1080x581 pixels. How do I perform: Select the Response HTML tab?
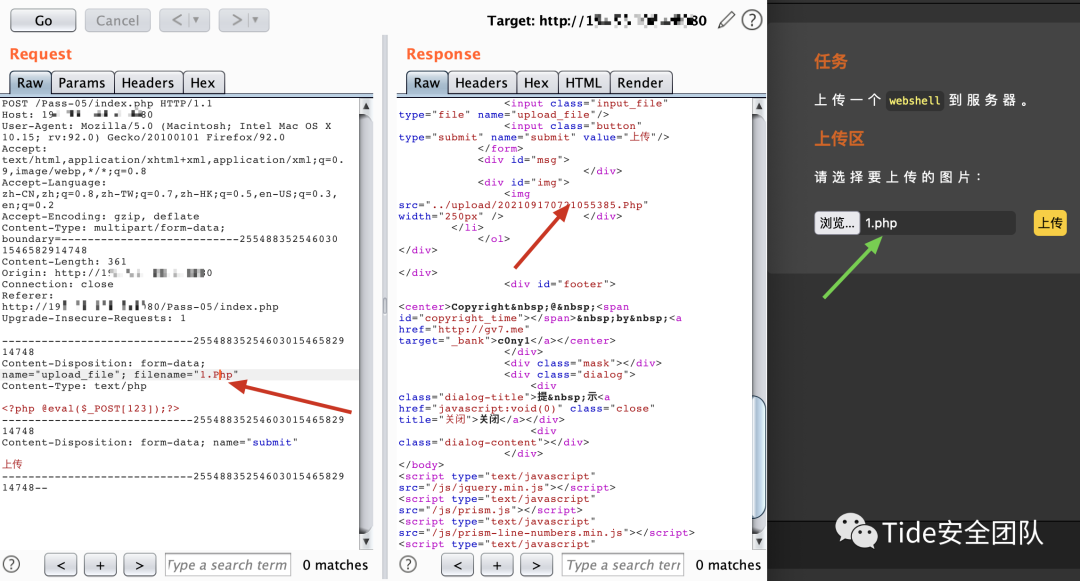pyautogui.click(x=583, y=83)
